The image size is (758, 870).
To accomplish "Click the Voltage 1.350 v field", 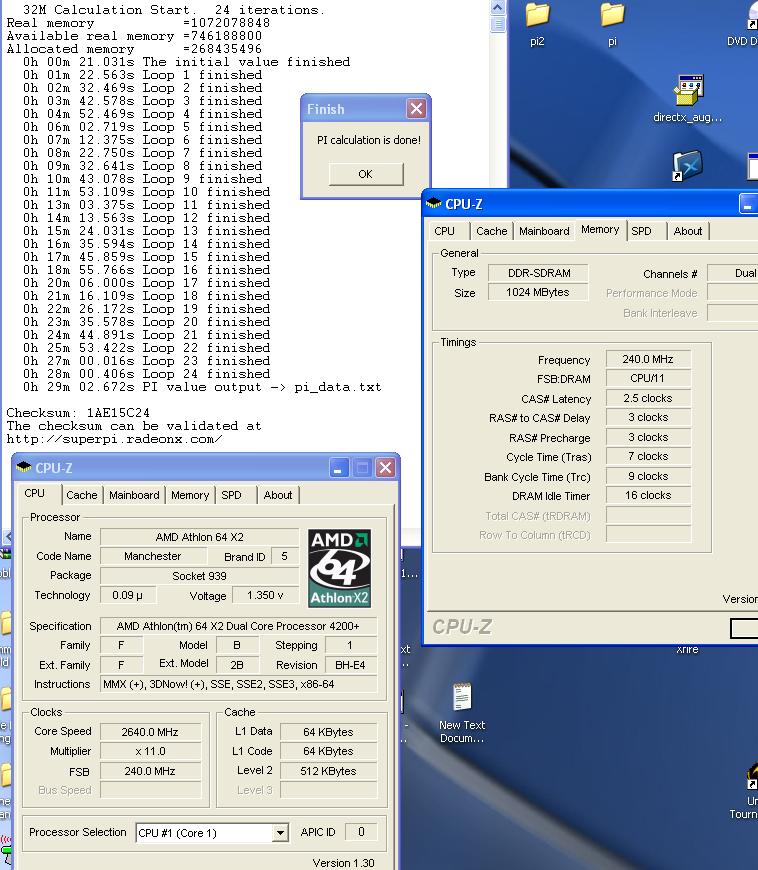I will tap(265, 595).
